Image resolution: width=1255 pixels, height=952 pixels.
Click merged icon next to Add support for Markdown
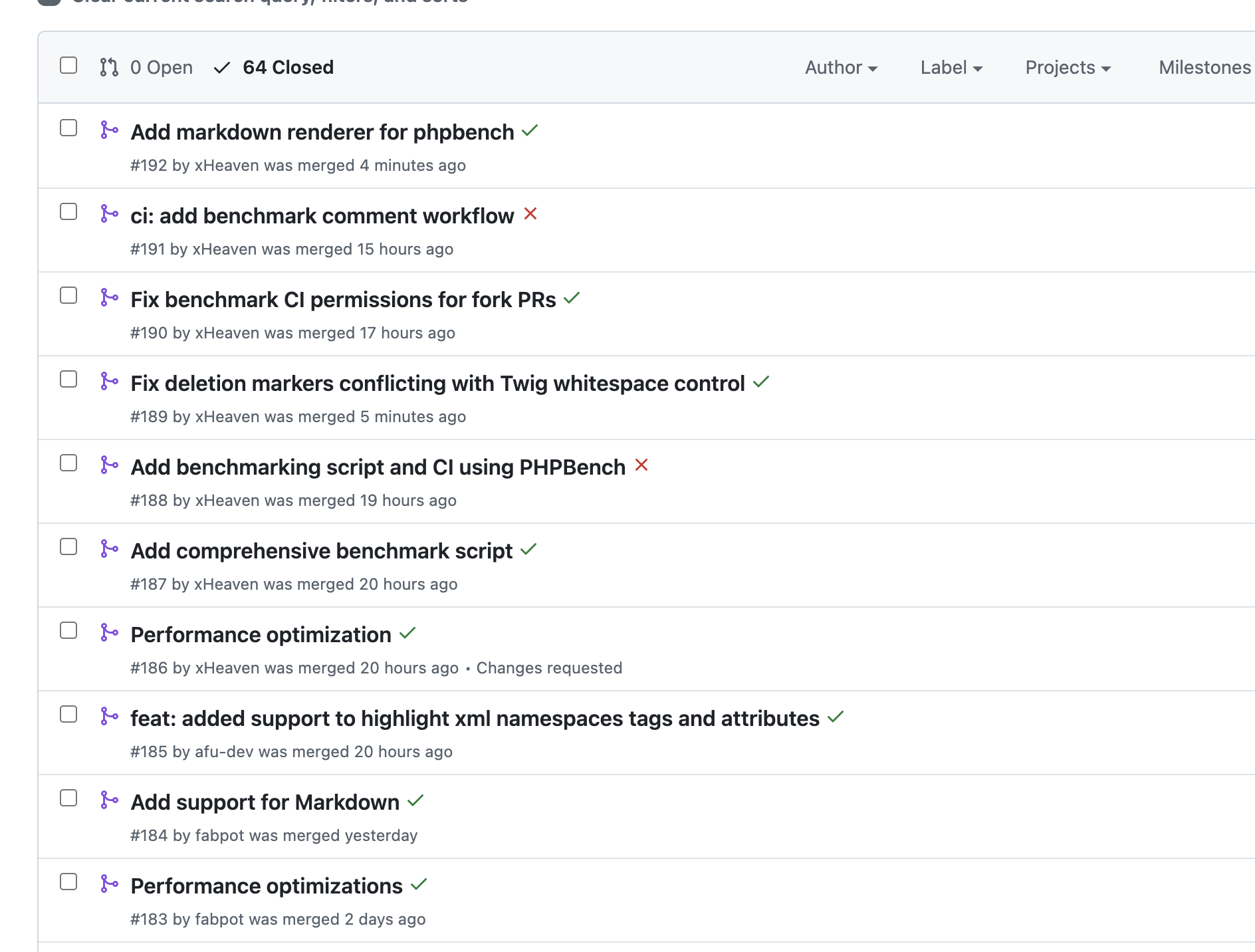(x=109, y=800)
